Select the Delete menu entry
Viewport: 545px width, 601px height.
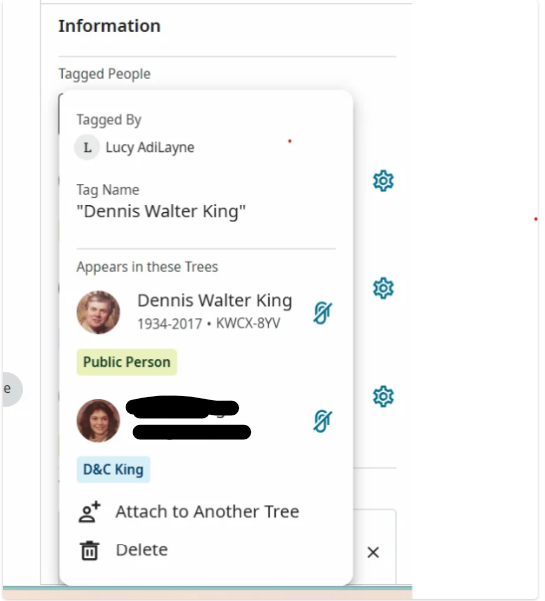point(124,550)
